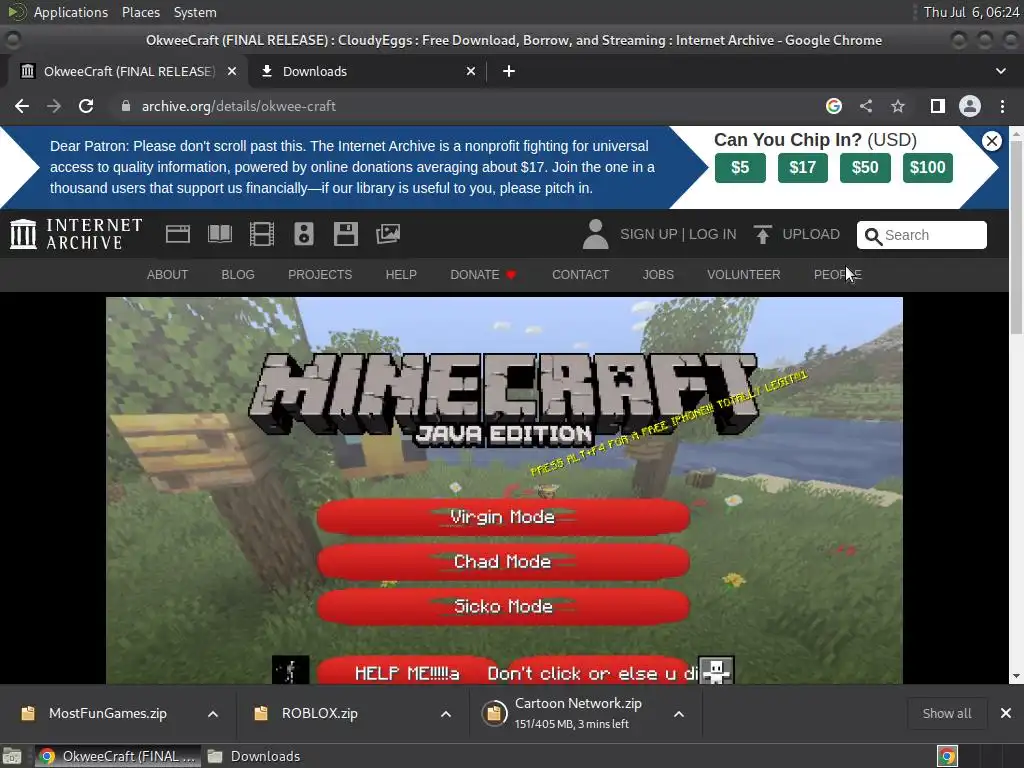Click the Internet Archive logo
The width and height of the screenshot is (1024, 768).
(76, 234)
